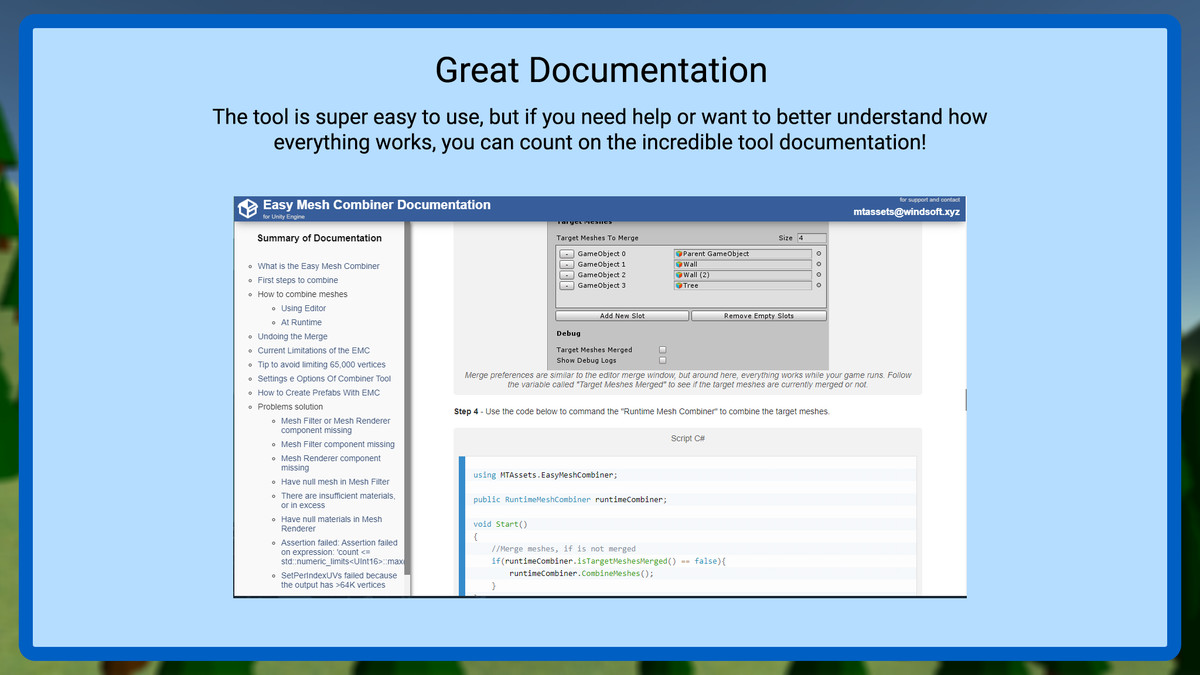Screen dimensions: 1200x675
Task: Enable the 'Show Debug Logs' checkbox
Action: (x=663, y=360)
